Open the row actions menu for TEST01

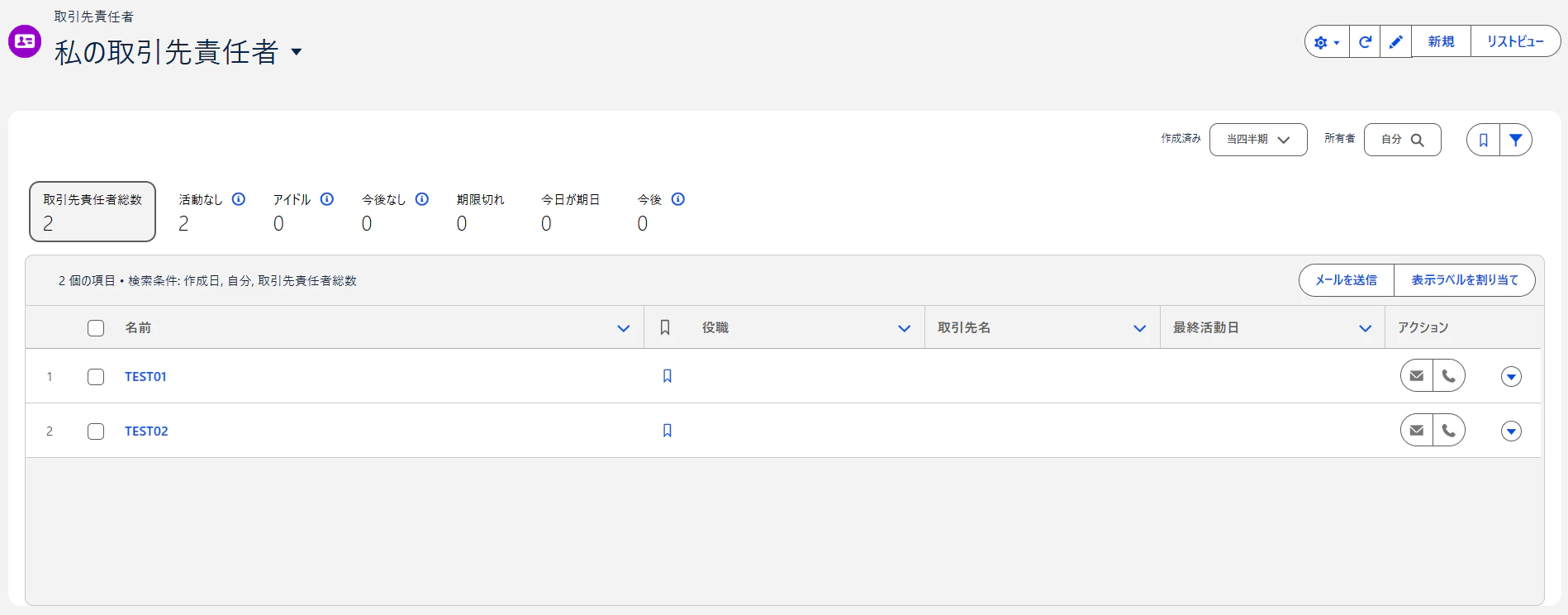tap(1511, 377)
